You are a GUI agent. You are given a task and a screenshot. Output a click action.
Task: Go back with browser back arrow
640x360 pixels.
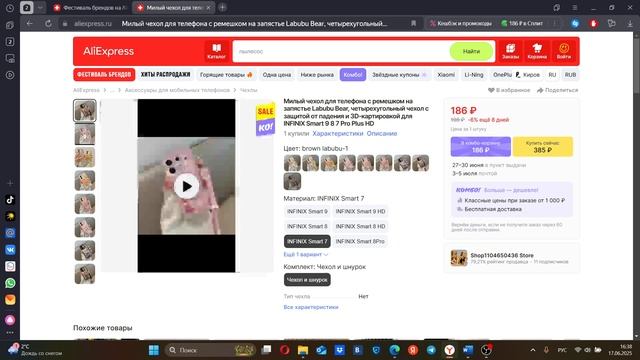coord(29,24)
